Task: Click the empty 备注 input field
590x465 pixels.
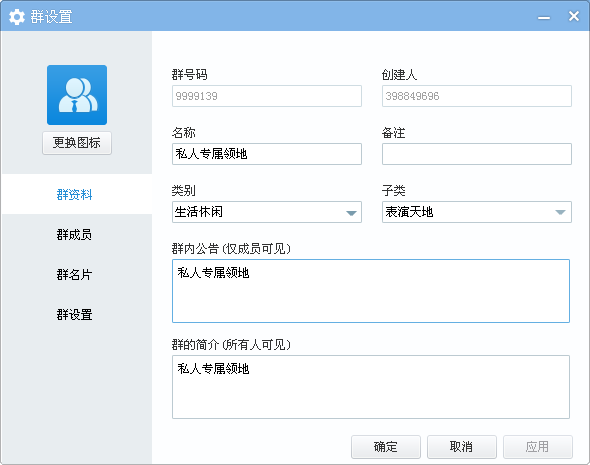Action: point(477,154)
